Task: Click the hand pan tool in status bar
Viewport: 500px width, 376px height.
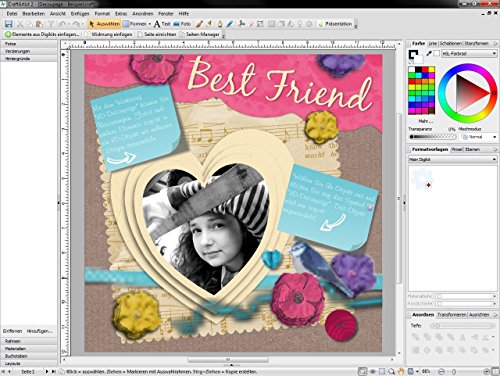Action: pyautogui.click(x=401, y=371)
